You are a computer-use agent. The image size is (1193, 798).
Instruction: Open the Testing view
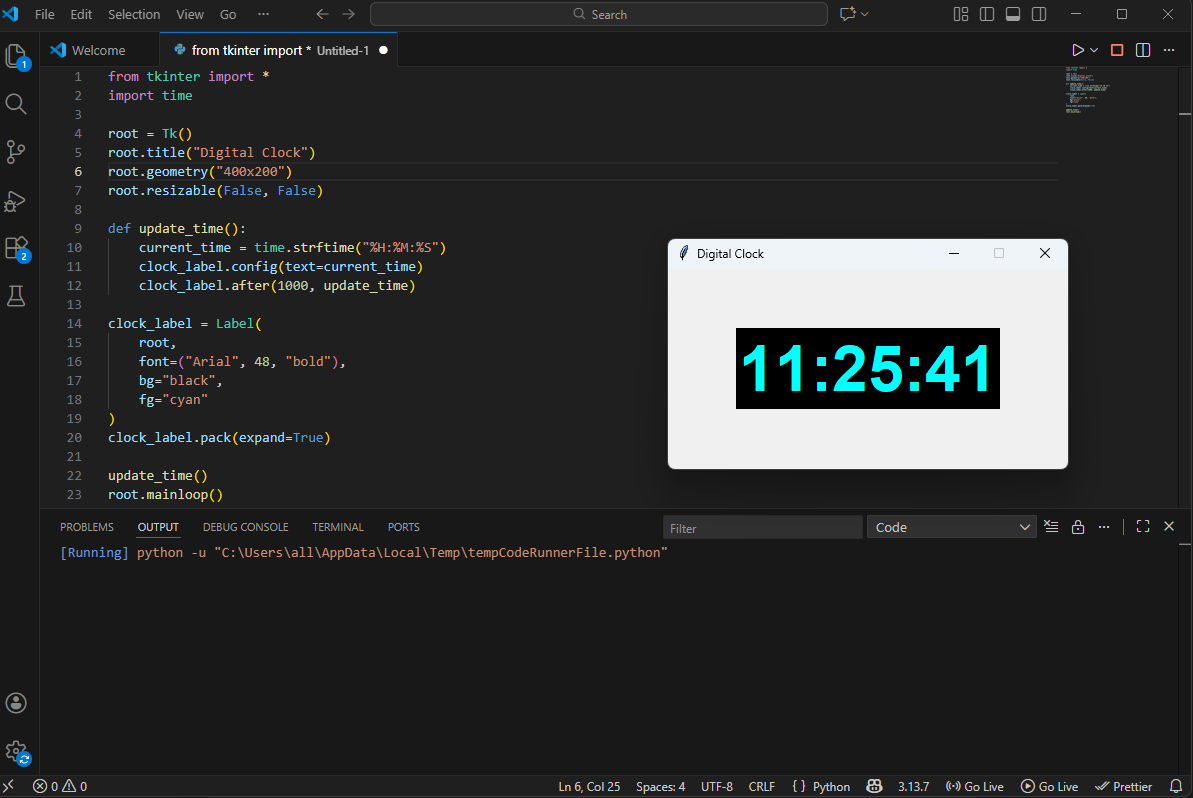click(x=16, y=296)
